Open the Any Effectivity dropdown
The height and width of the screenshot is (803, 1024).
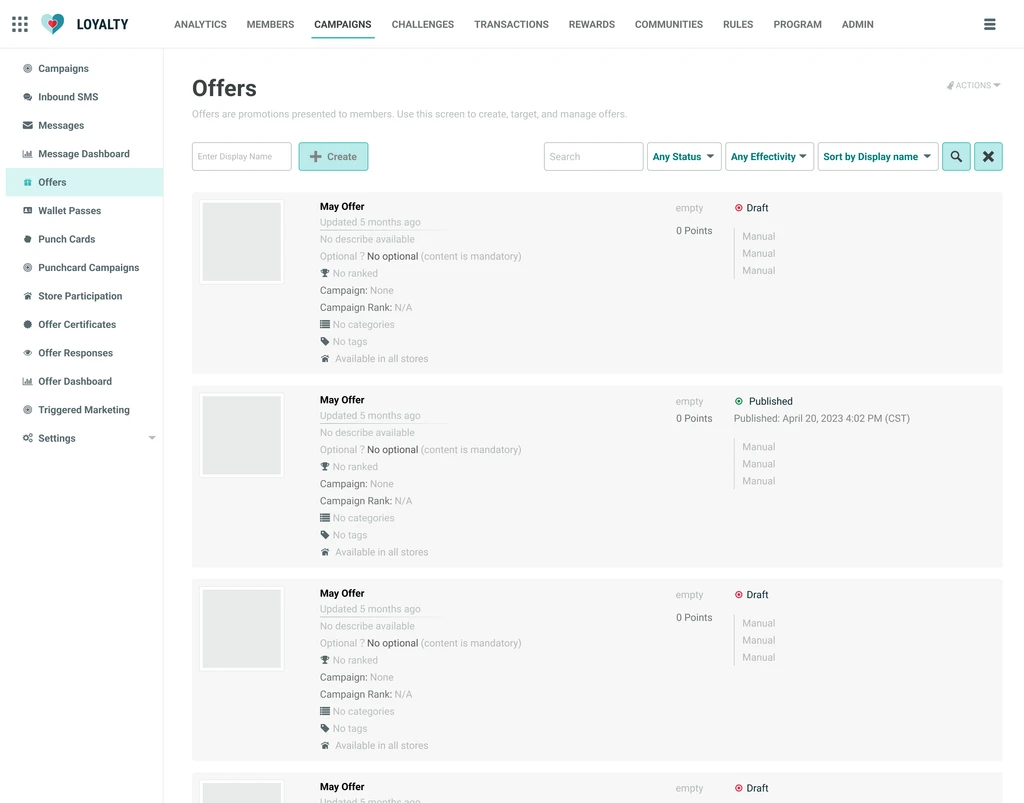click(x=769, y=157)
